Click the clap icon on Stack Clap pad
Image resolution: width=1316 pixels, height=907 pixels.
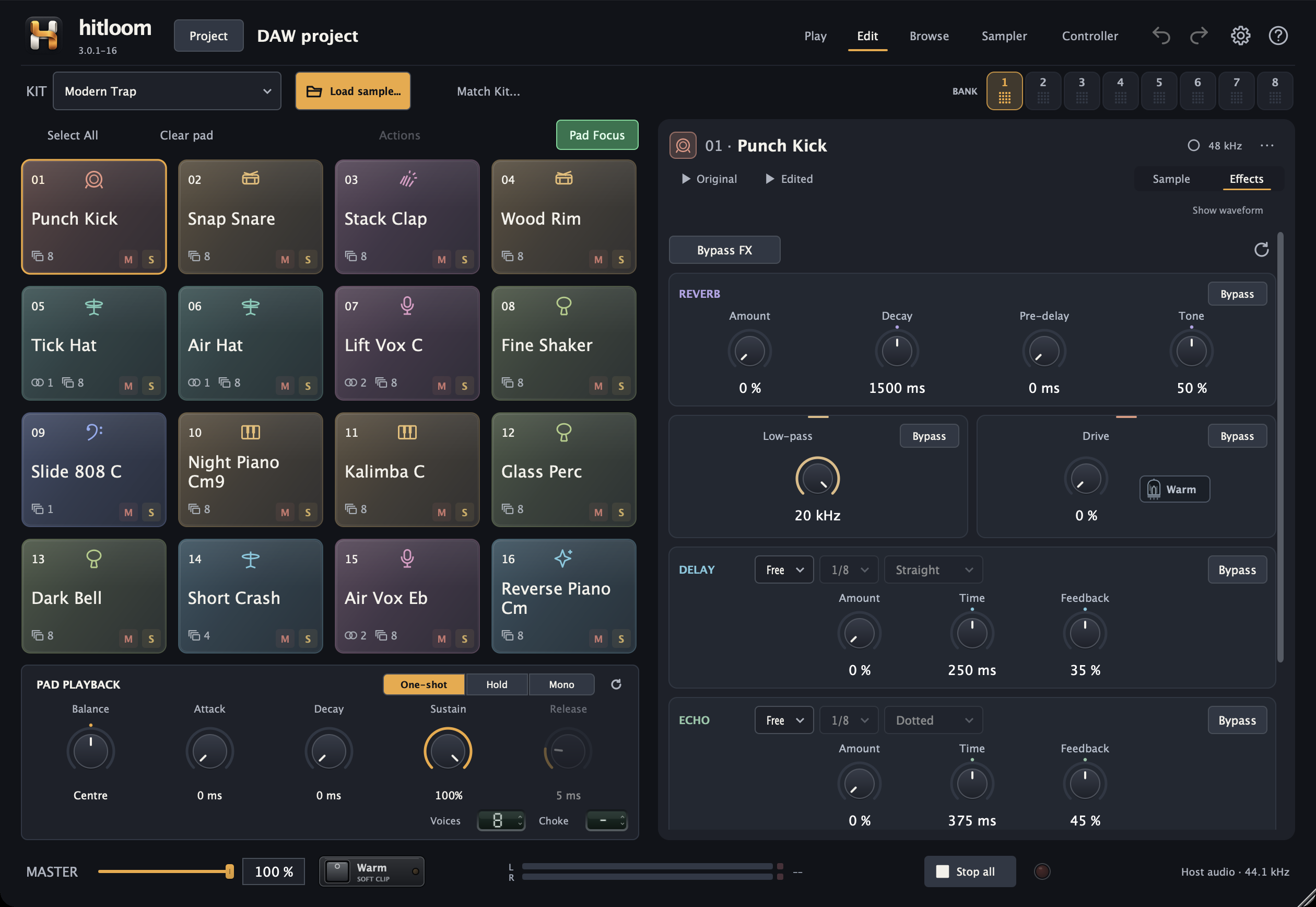point(408,179)
